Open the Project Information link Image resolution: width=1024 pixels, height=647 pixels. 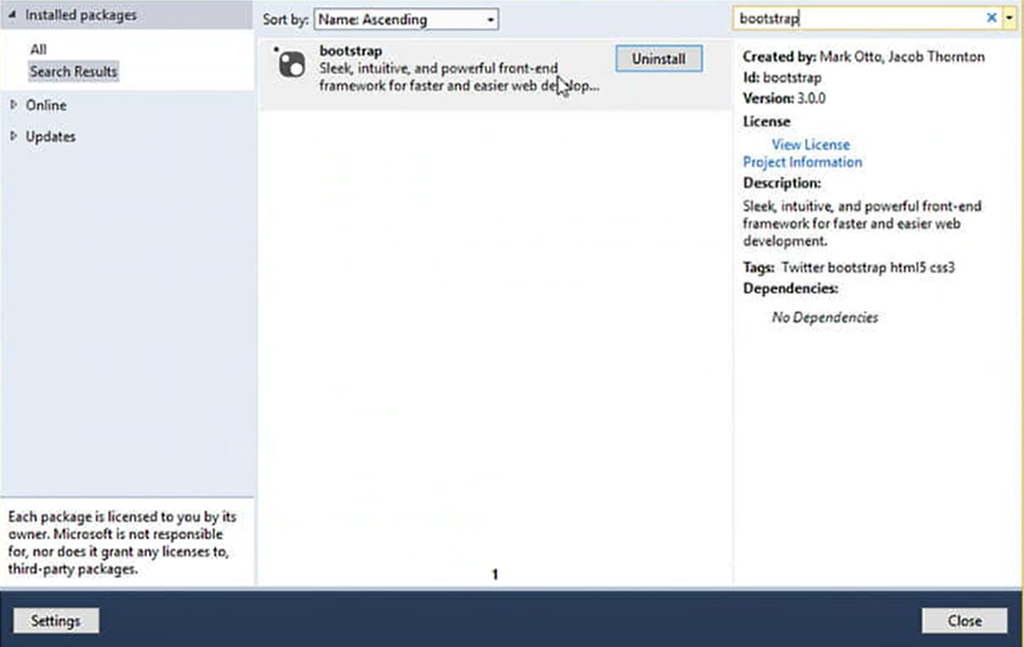click(803, 162)
